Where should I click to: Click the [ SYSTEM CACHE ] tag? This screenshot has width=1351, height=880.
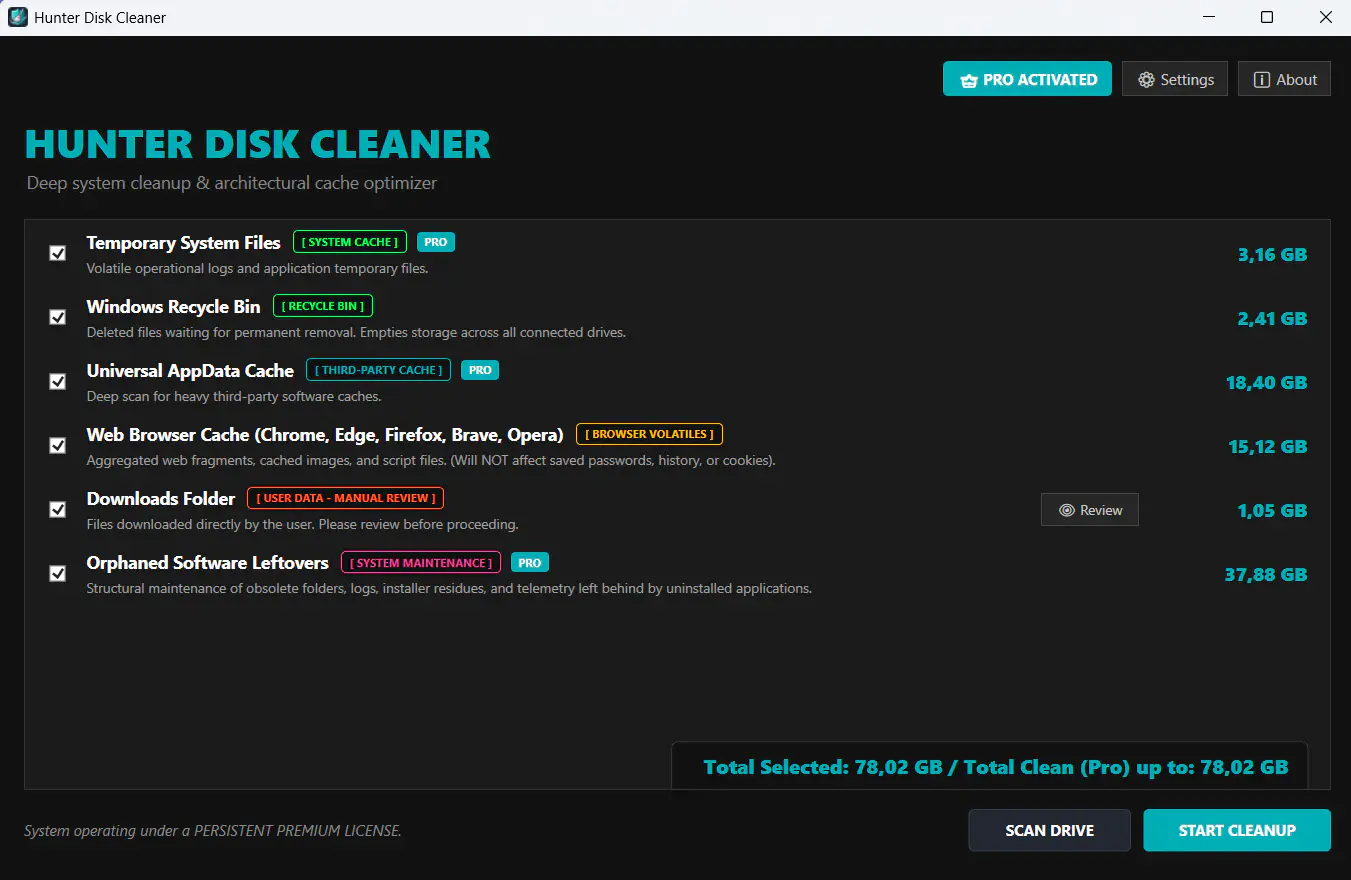(350, 242)
